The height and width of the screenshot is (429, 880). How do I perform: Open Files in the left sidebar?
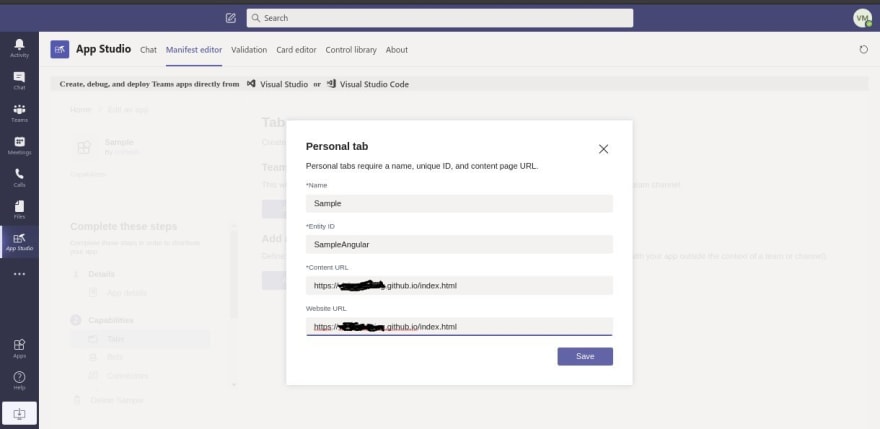point(19,209)
